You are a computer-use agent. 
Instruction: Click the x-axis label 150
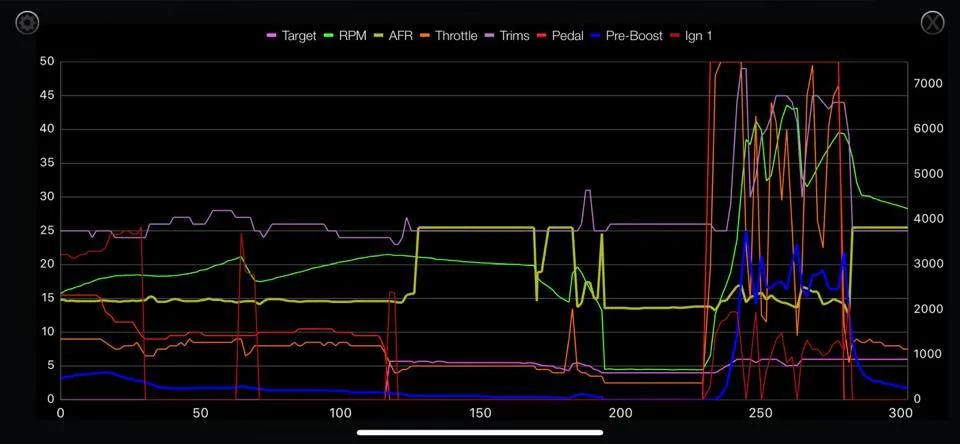pyautogui.click(x=480, y=413)
